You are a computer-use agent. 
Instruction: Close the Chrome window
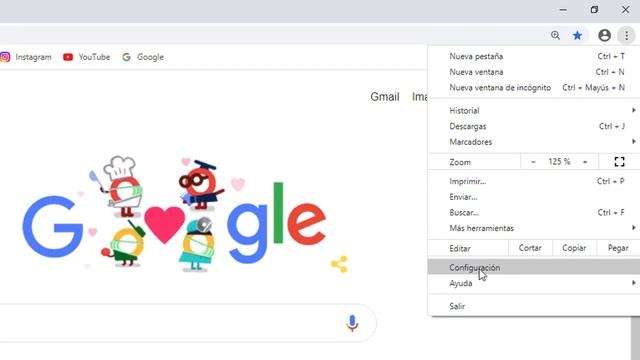[x=625, y=10]
